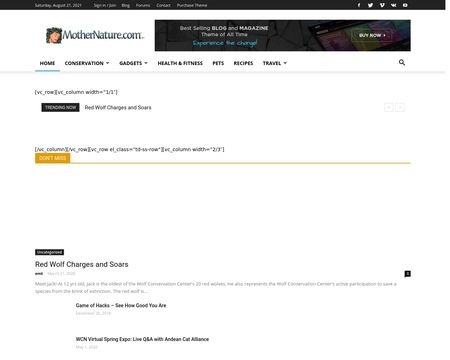The image size is (450, 360).
Task: Open Red Wolf Charges and Soars headline
Action: (82, 264)
